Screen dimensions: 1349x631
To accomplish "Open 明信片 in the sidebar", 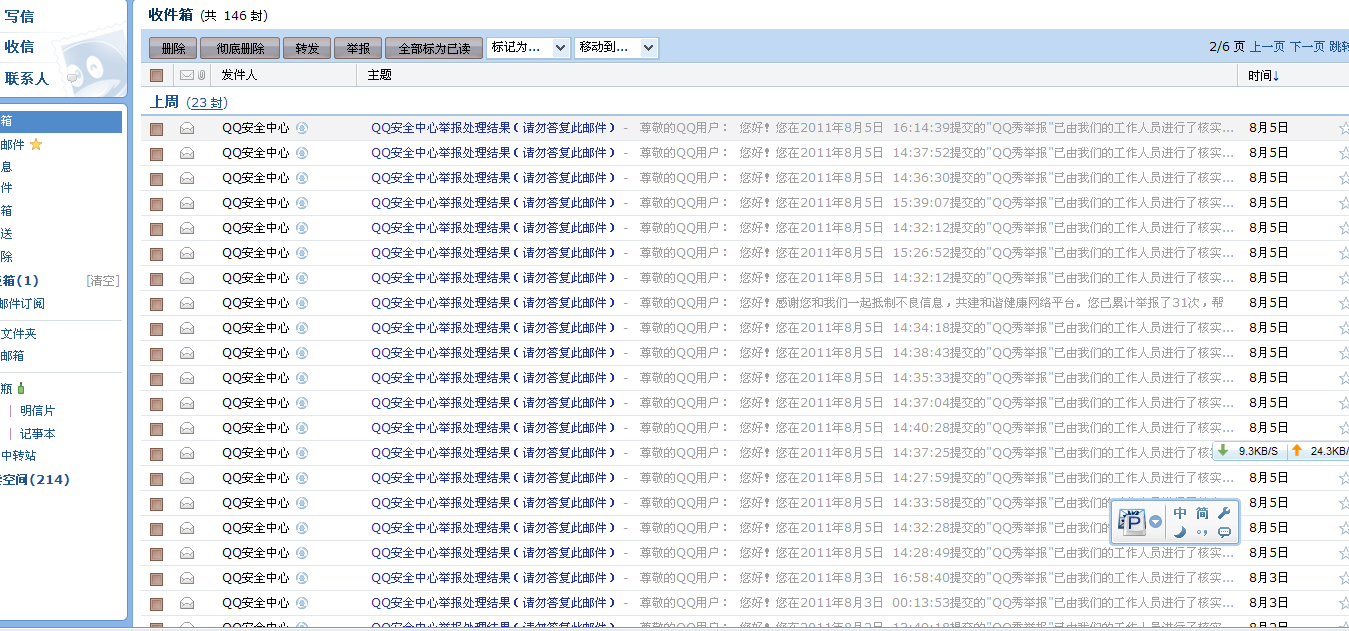I will tap(38, 410).
